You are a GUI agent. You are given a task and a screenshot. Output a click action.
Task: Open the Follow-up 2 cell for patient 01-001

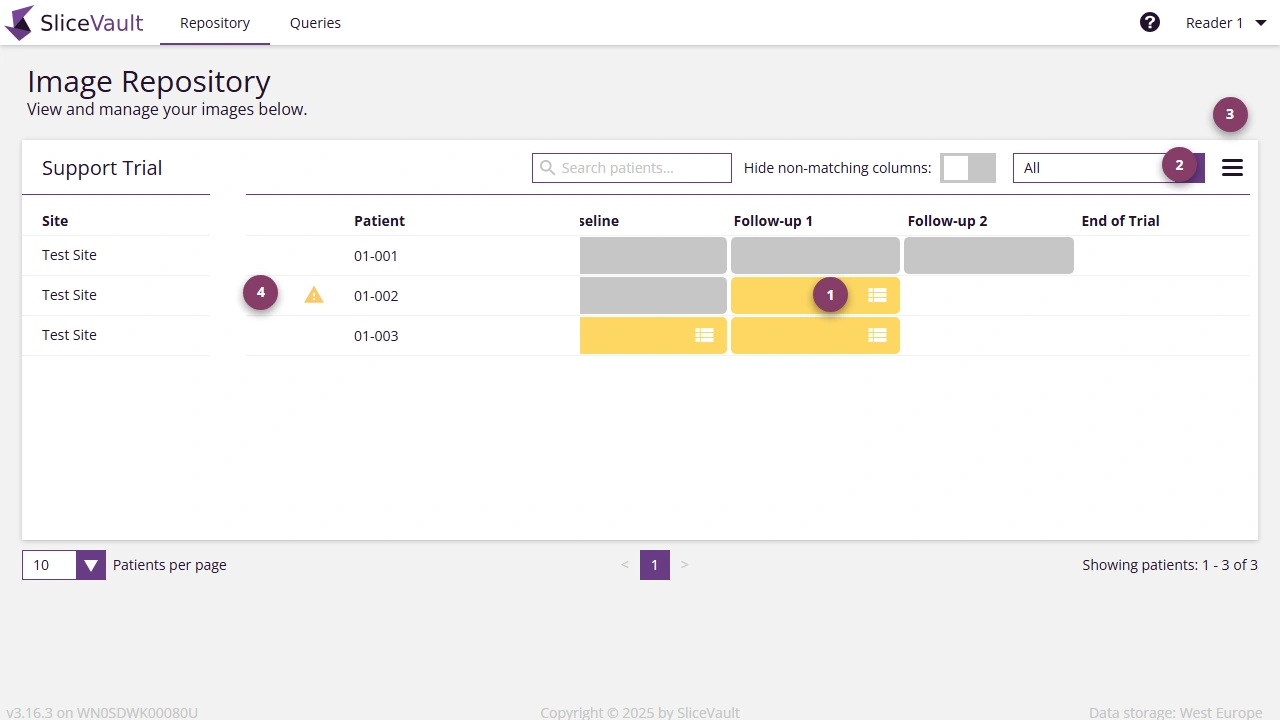(988, 255)
